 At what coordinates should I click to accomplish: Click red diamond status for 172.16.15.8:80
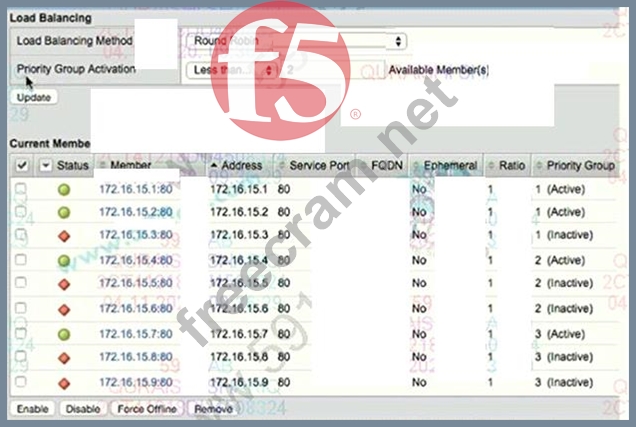click(64, 358)
